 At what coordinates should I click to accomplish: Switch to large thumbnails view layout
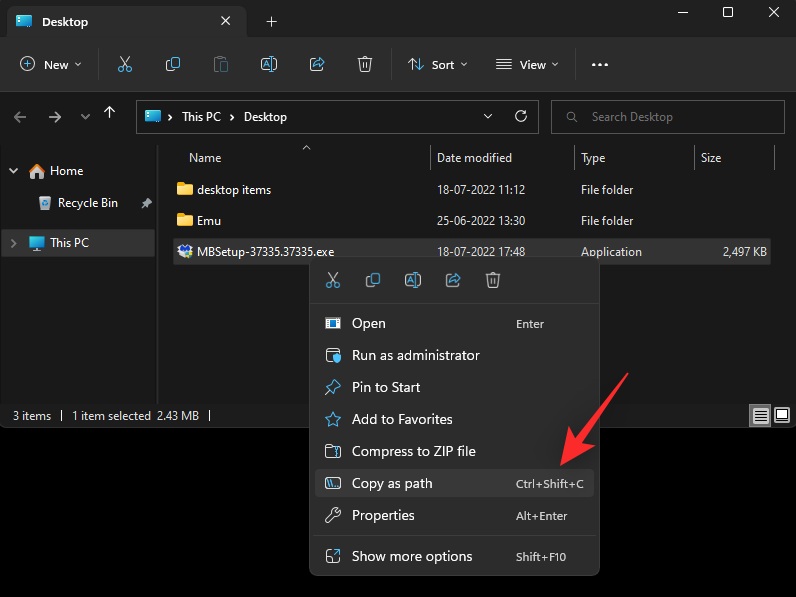782,415
